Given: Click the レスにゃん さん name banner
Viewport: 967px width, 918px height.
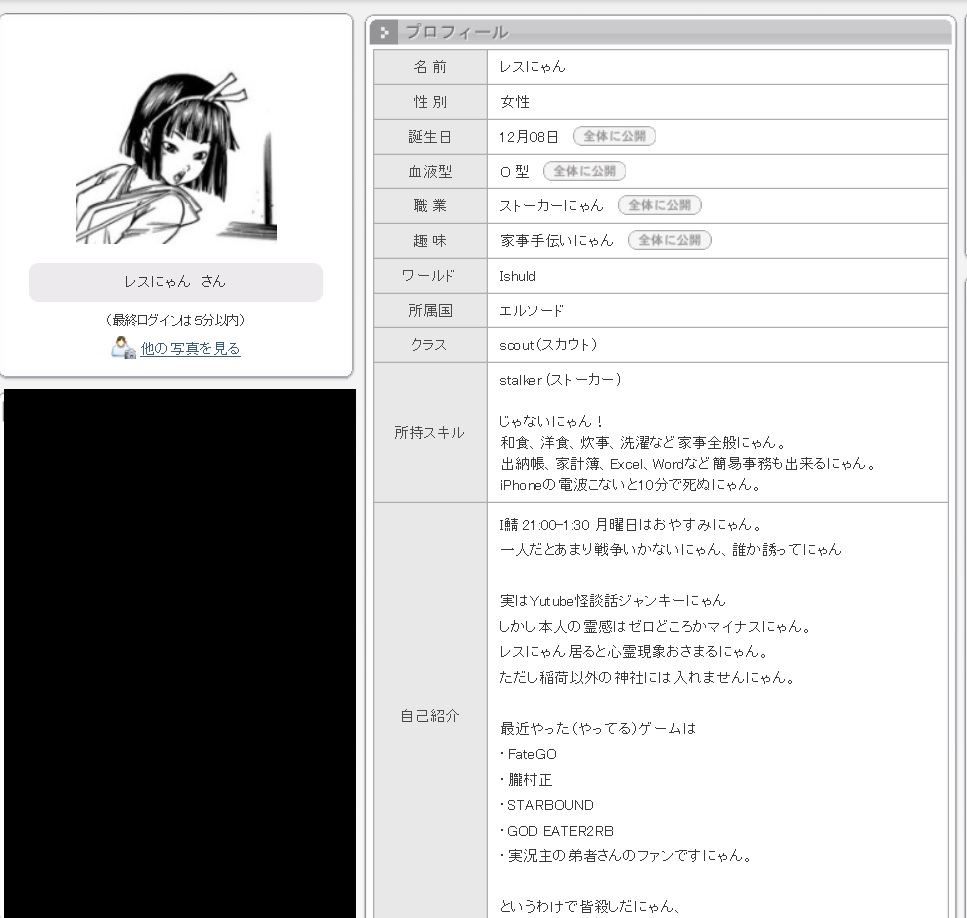Looking at the screenshot, I should [x=176, y=282].
